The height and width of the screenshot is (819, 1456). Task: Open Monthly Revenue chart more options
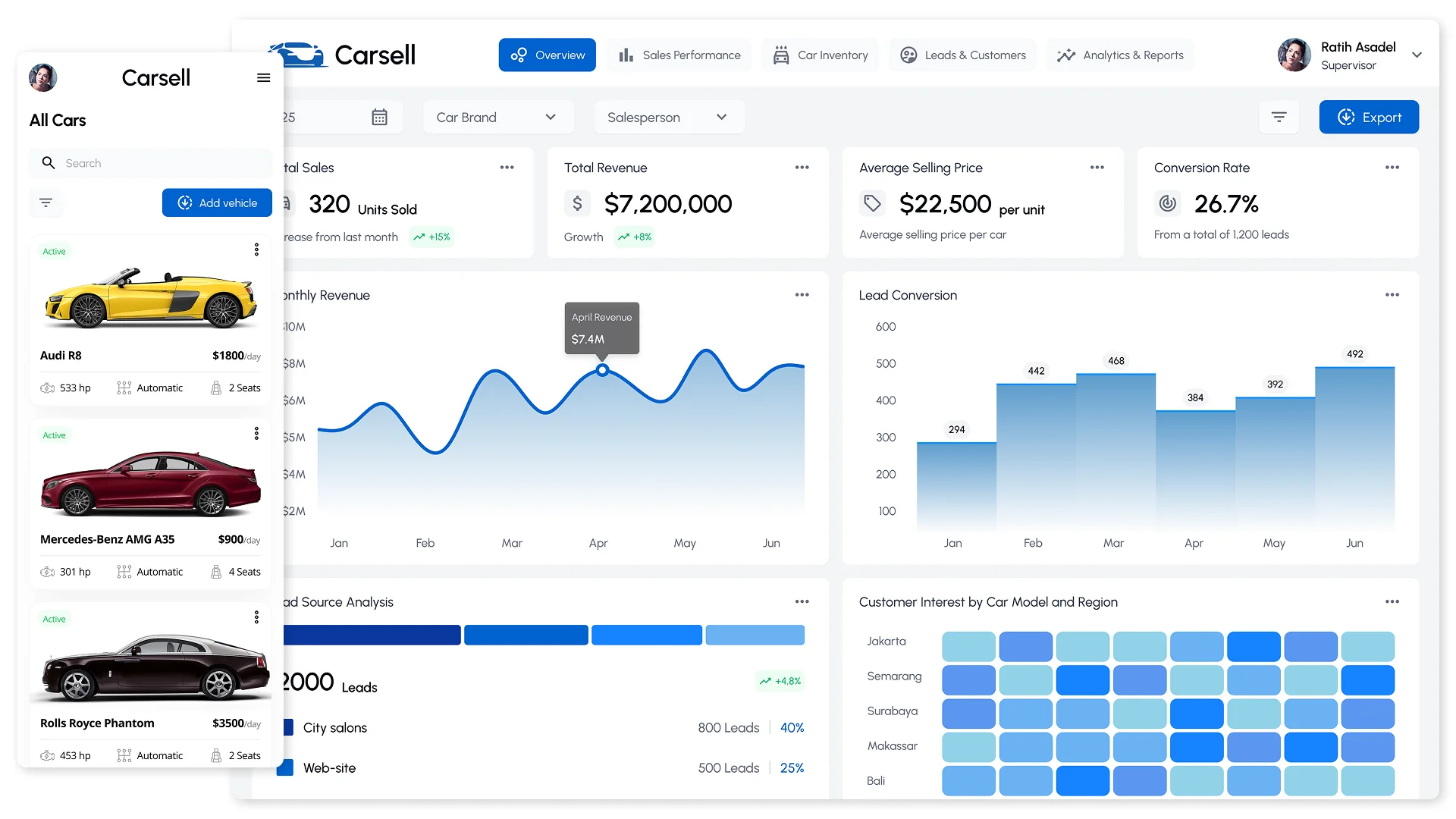point(802,295)
